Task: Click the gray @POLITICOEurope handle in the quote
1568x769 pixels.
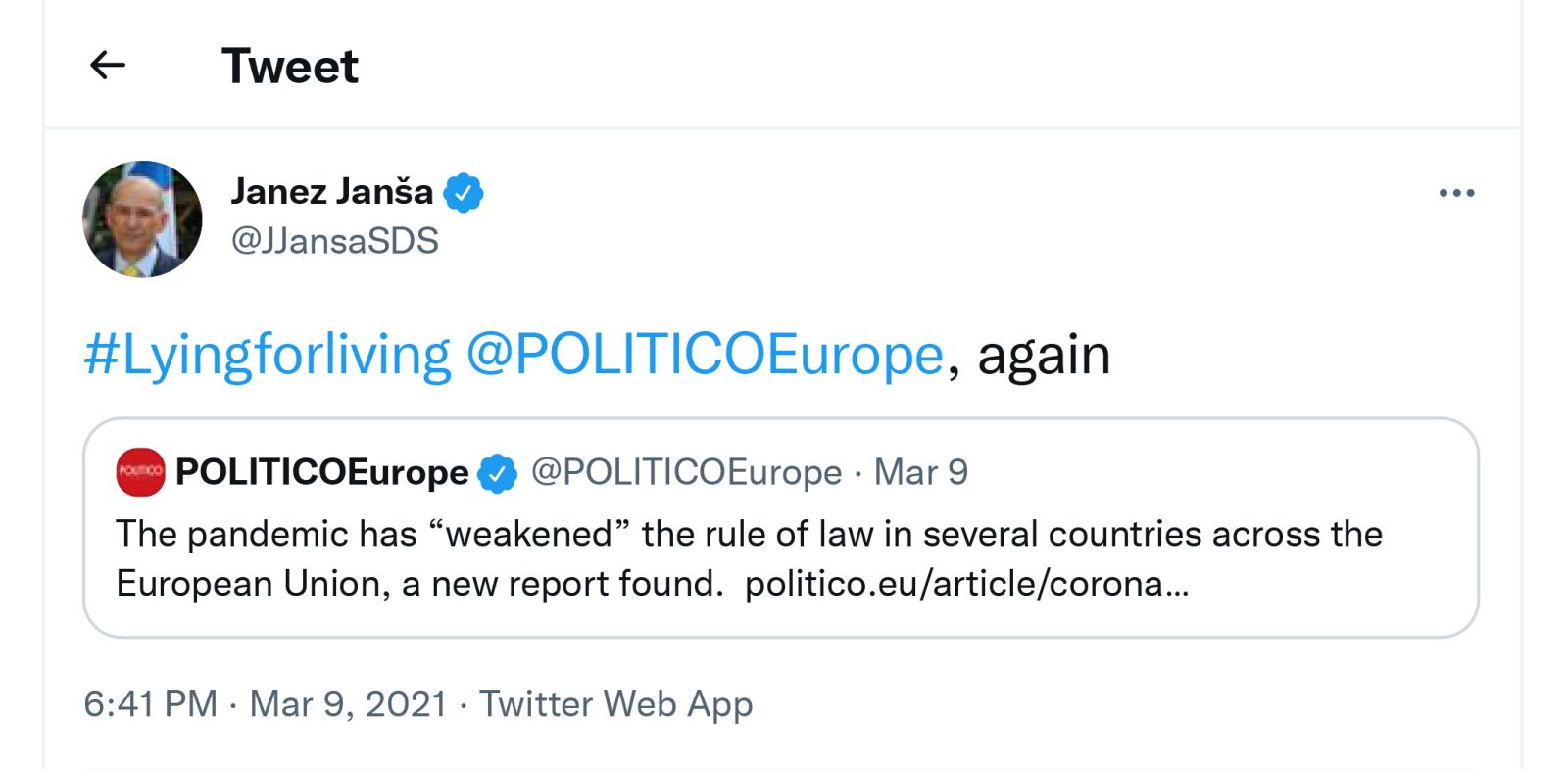Action: tap(686, 473)
